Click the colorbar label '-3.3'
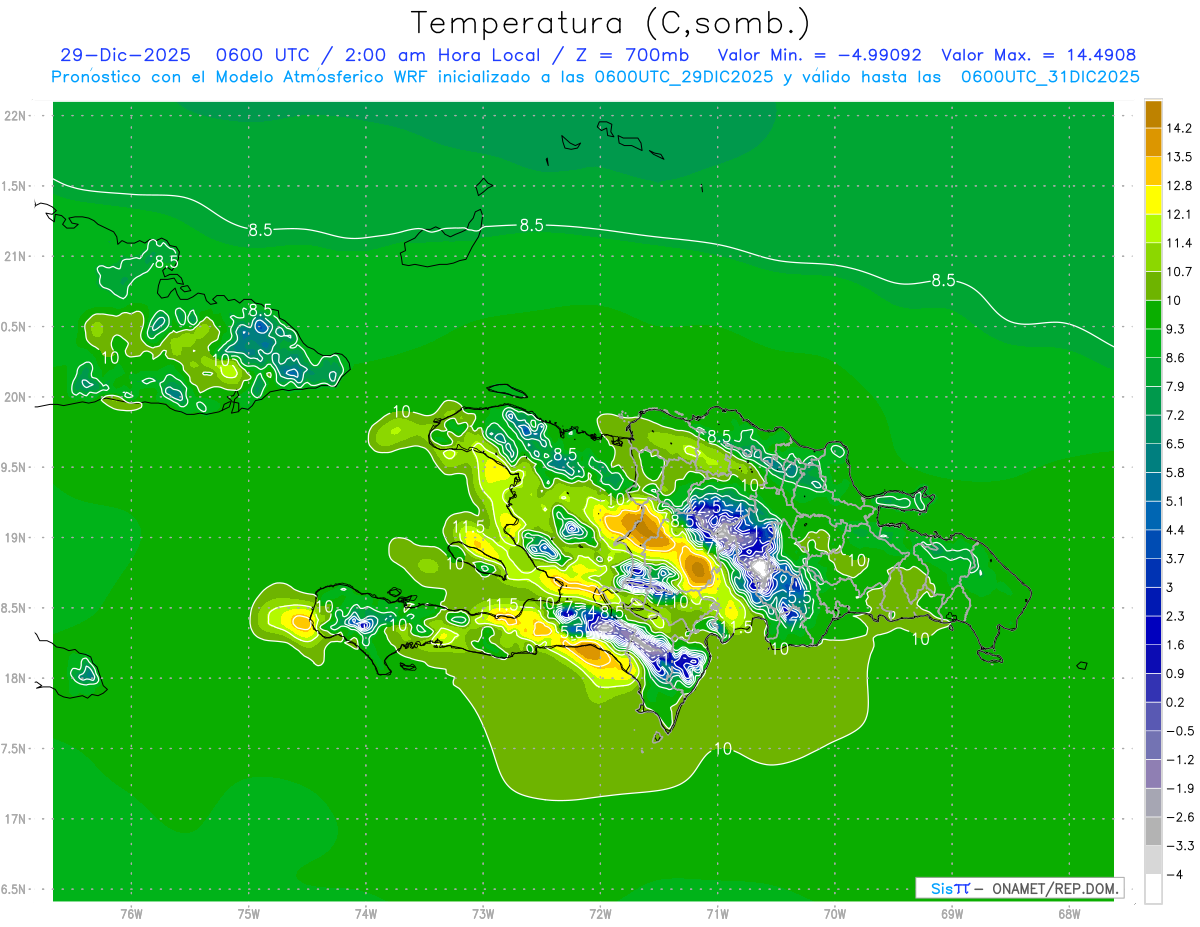1200x927 pixels. [1180, 846]
